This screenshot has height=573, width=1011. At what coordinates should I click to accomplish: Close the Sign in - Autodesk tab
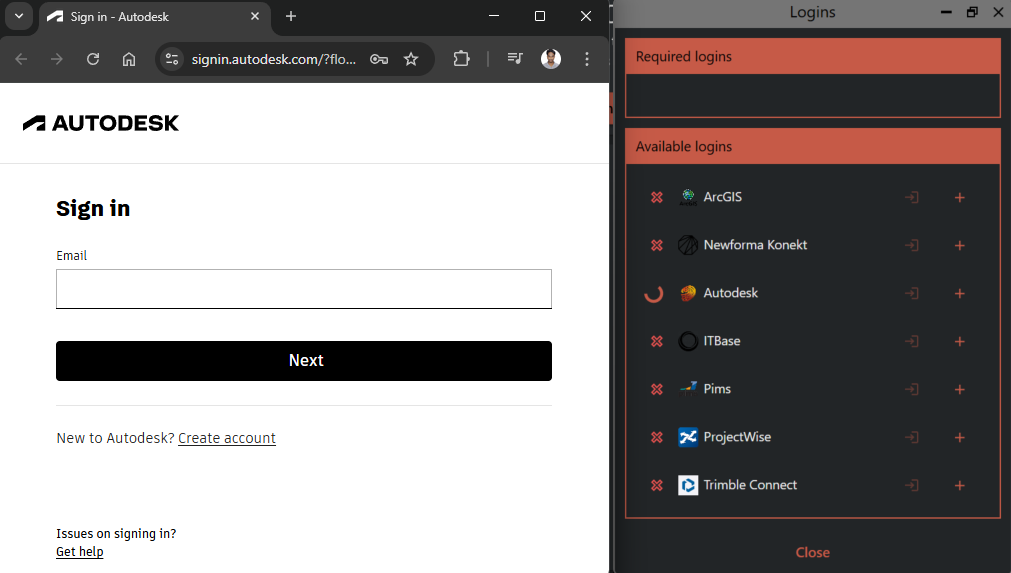tap(255, 16)
